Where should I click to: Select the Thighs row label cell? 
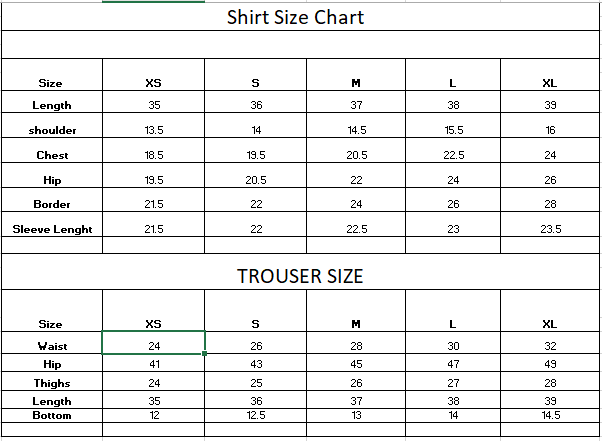pyautogui.click(x=52, y=382)
